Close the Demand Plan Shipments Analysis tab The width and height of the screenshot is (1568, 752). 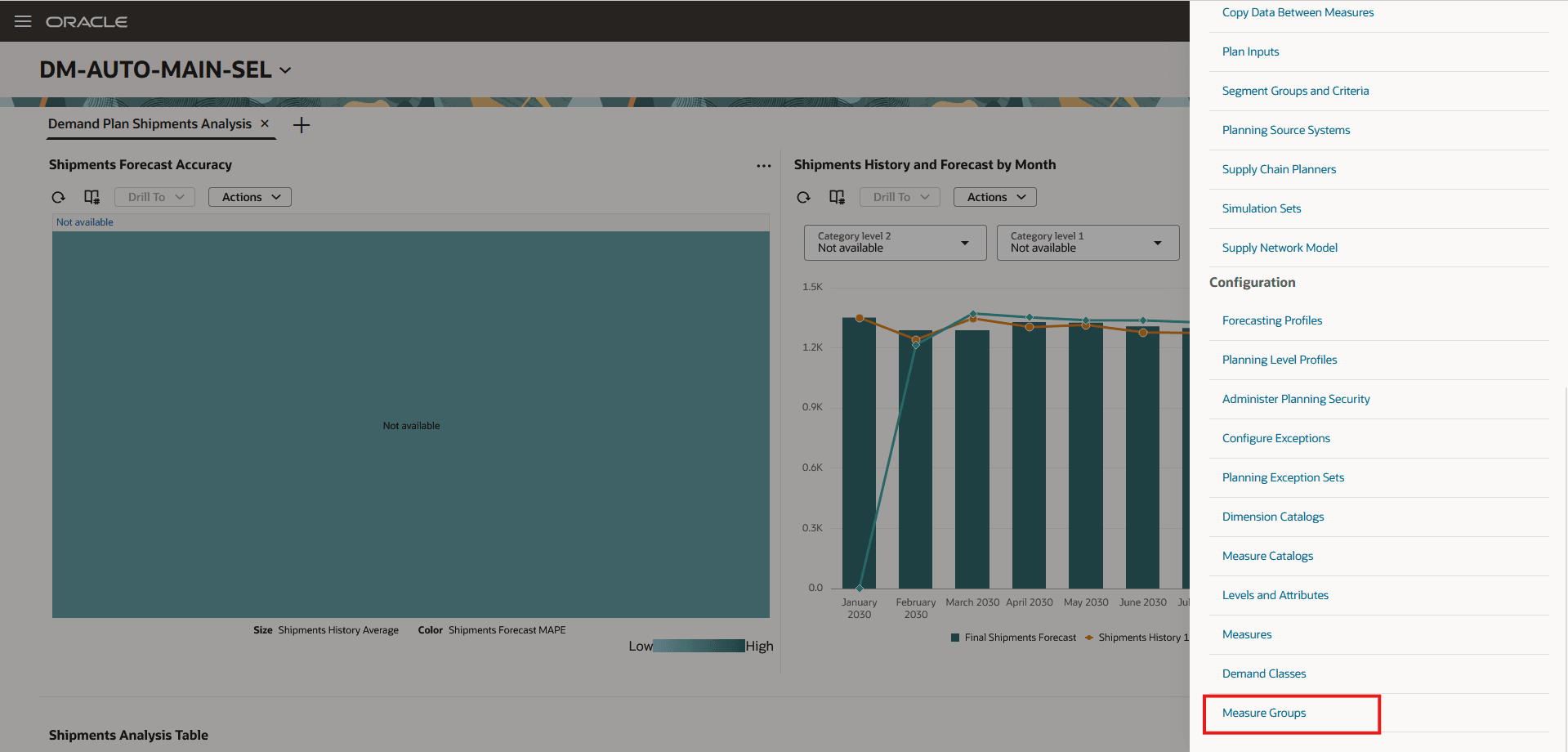265,123
